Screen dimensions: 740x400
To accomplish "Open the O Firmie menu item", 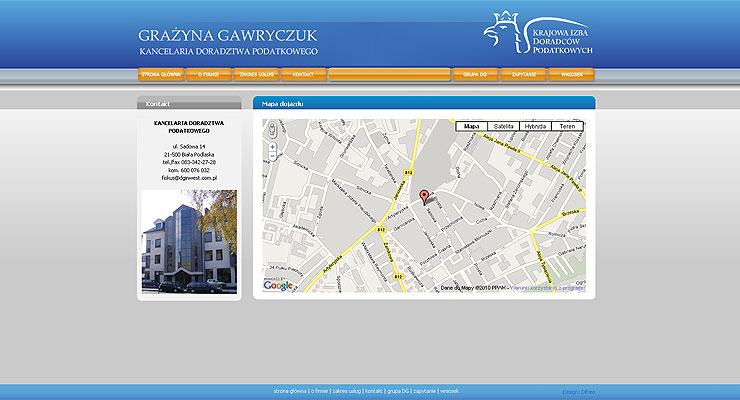I will point(208,74).
